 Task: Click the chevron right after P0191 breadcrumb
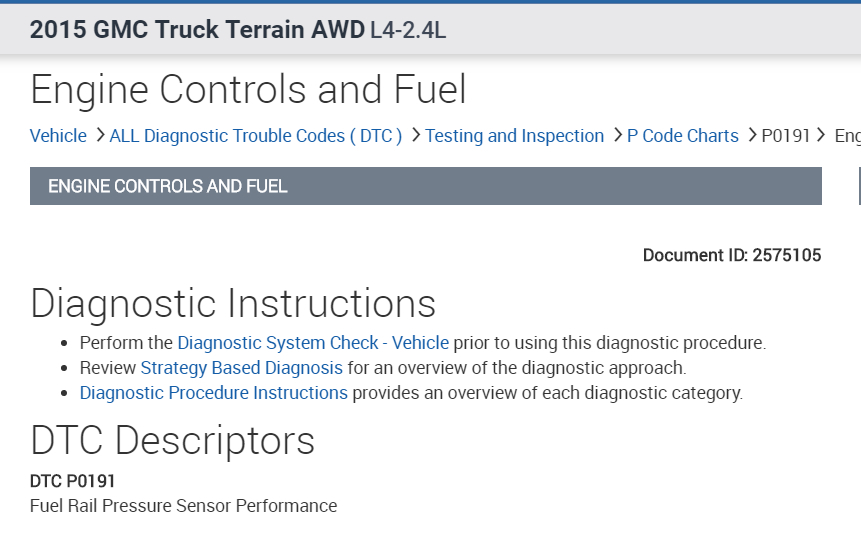(x=821, y=135)
